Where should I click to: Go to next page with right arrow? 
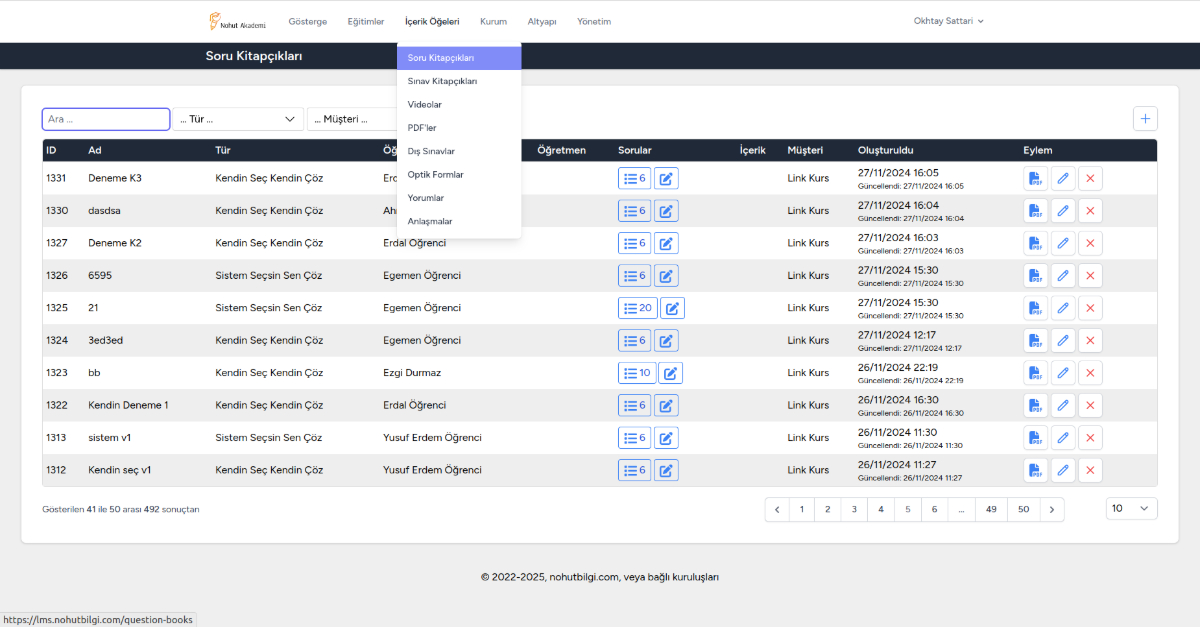click(x=1051, y=509)
